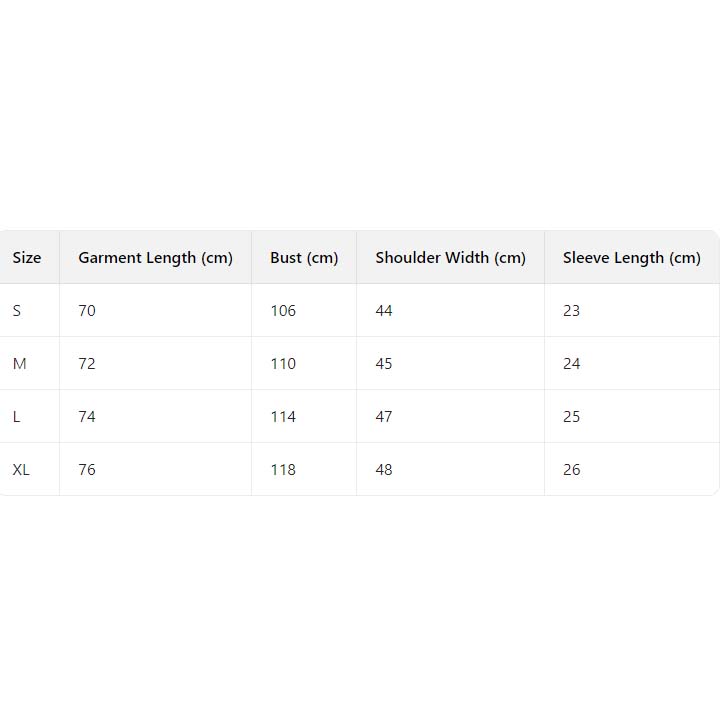Select shoulder width value 45

[384, 364]
